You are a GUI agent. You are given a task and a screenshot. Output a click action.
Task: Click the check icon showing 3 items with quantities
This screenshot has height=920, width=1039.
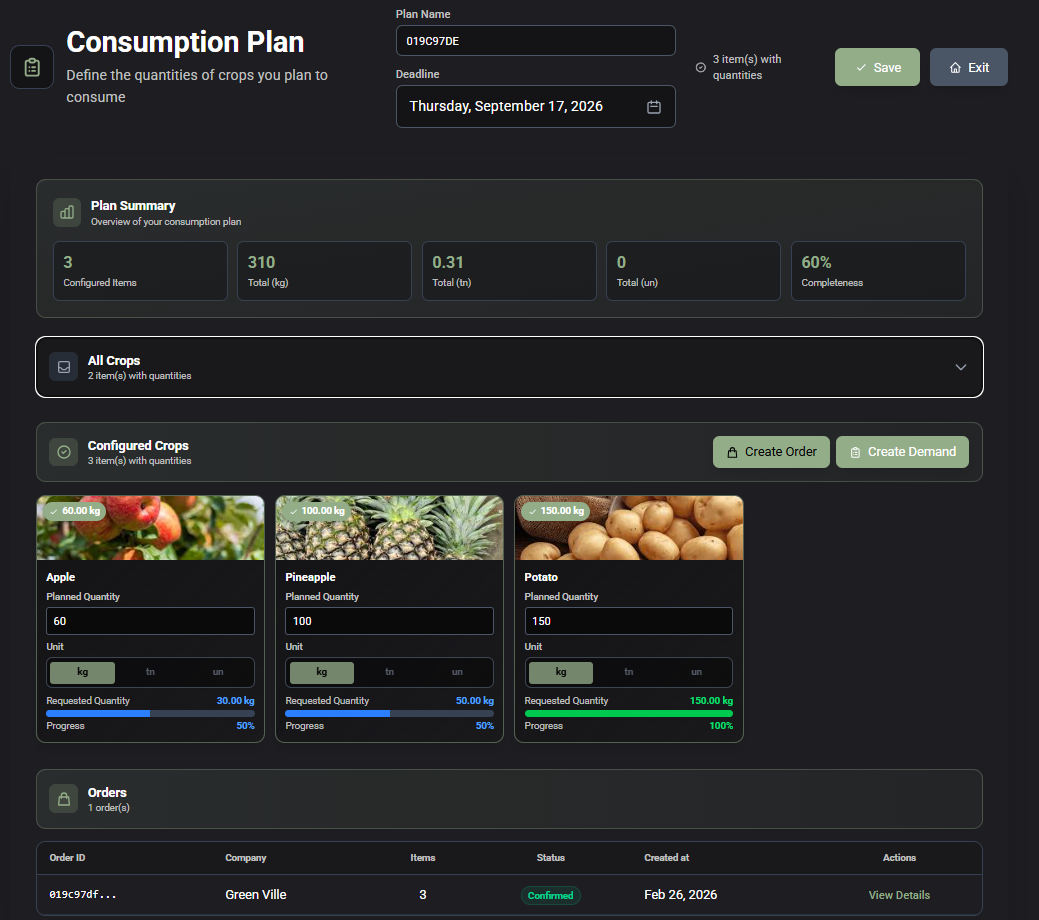point(700,68)
